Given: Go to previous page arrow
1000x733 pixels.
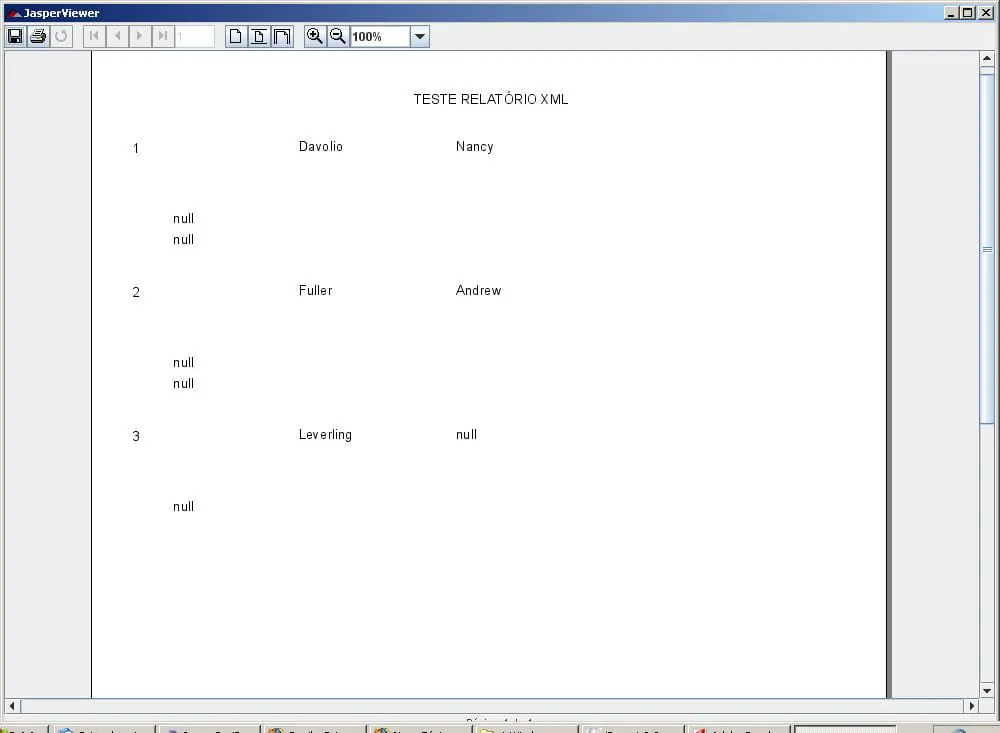Looking at the screenshot, I should [117, 36].
